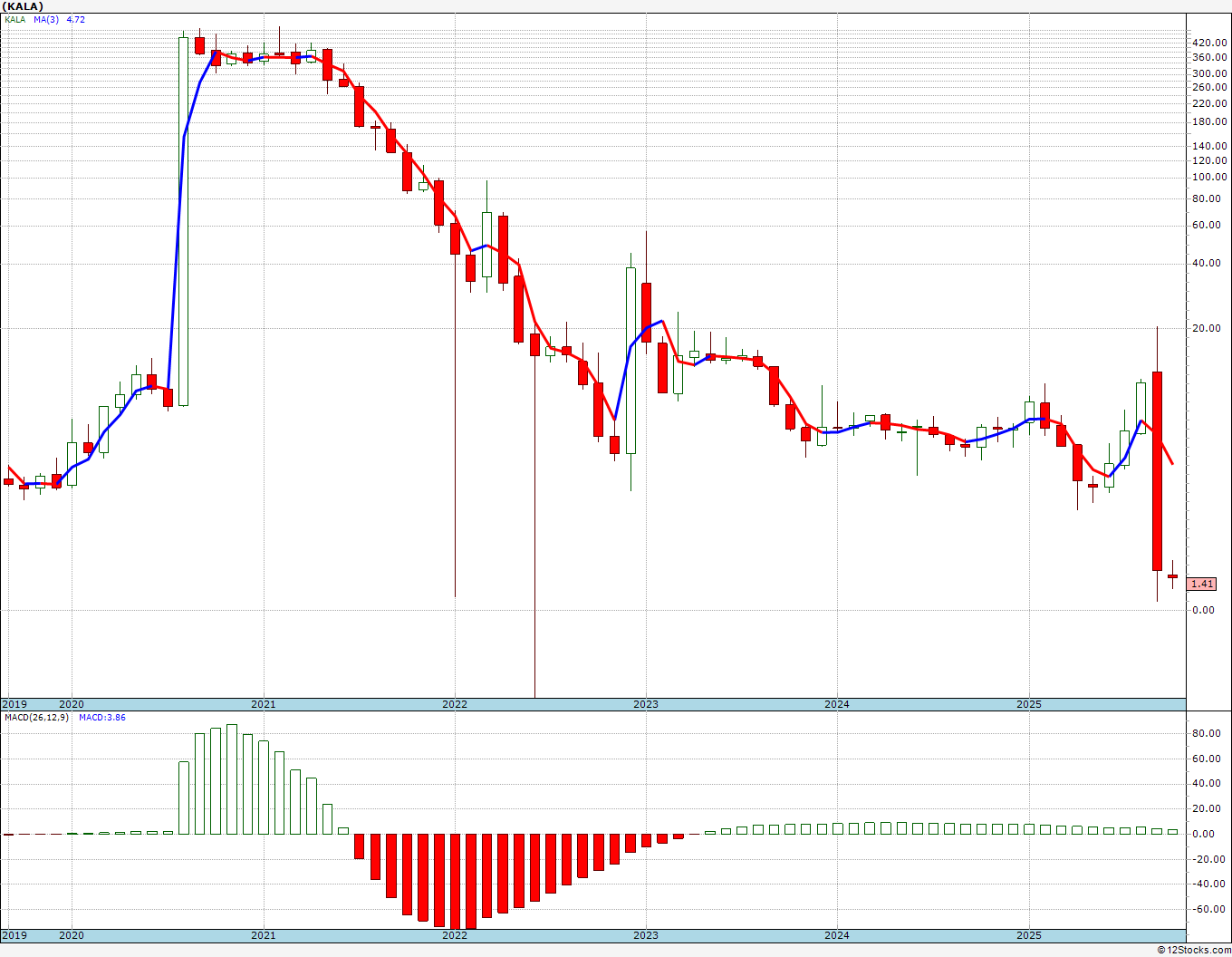
Task: Select the 100.00 price axis label
Action: click(x=1210, y=177)
